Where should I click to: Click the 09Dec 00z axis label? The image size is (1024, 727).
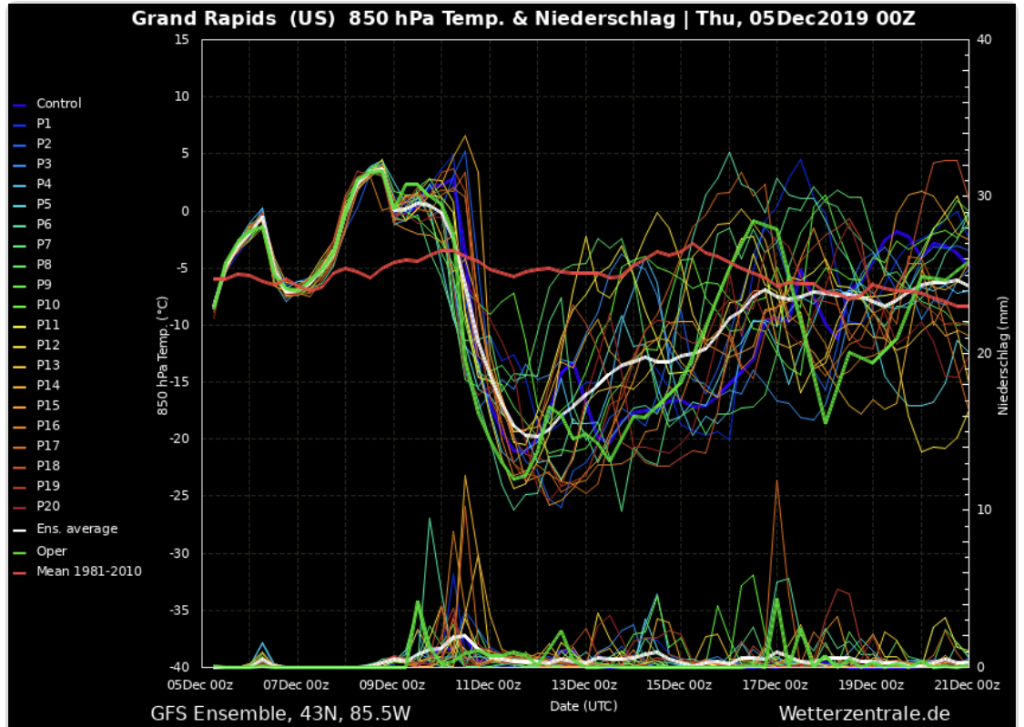point(392,685)
